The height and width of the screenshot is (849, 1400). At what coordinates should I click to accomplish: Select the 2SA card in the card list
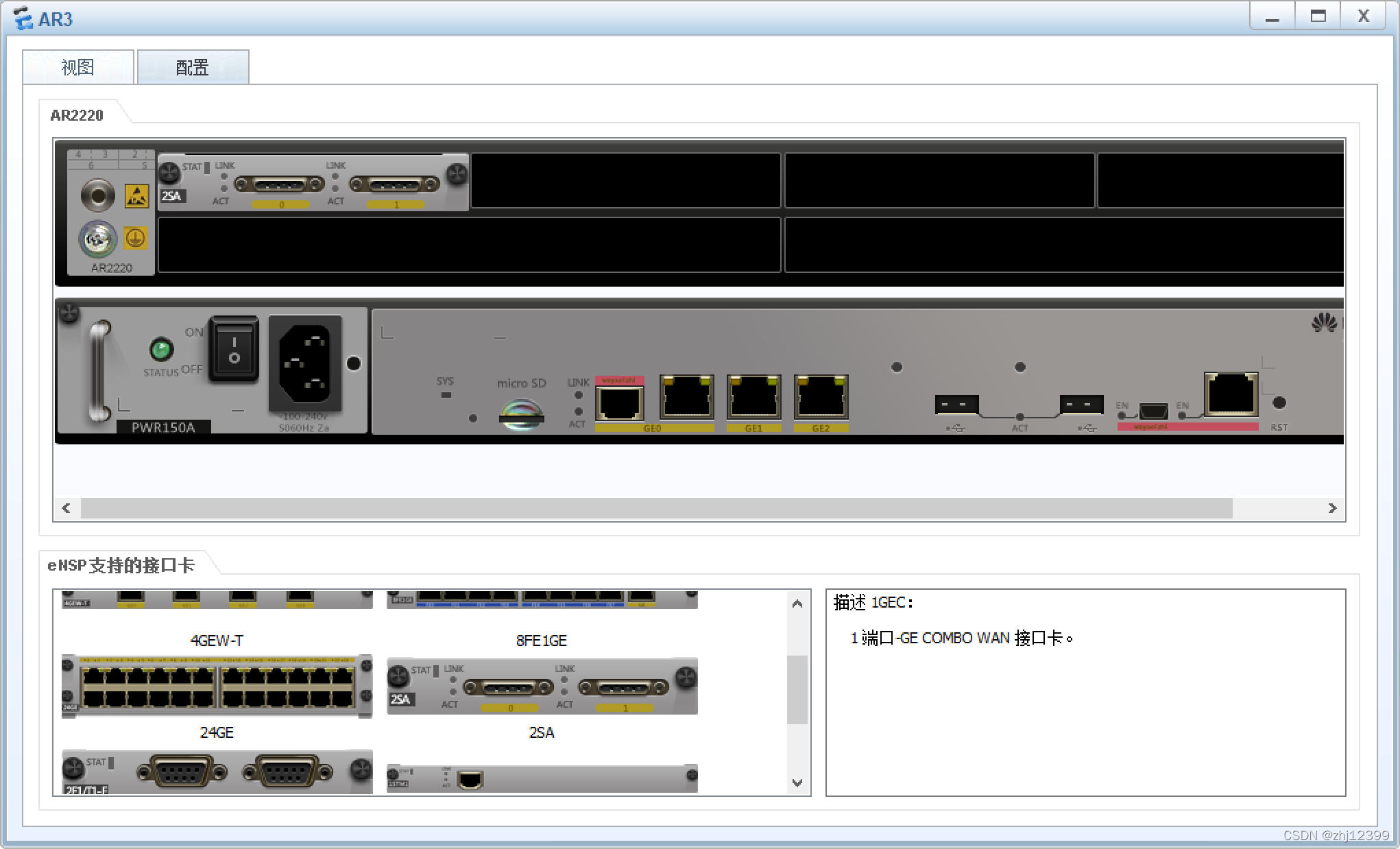click(x=542, y=686)
